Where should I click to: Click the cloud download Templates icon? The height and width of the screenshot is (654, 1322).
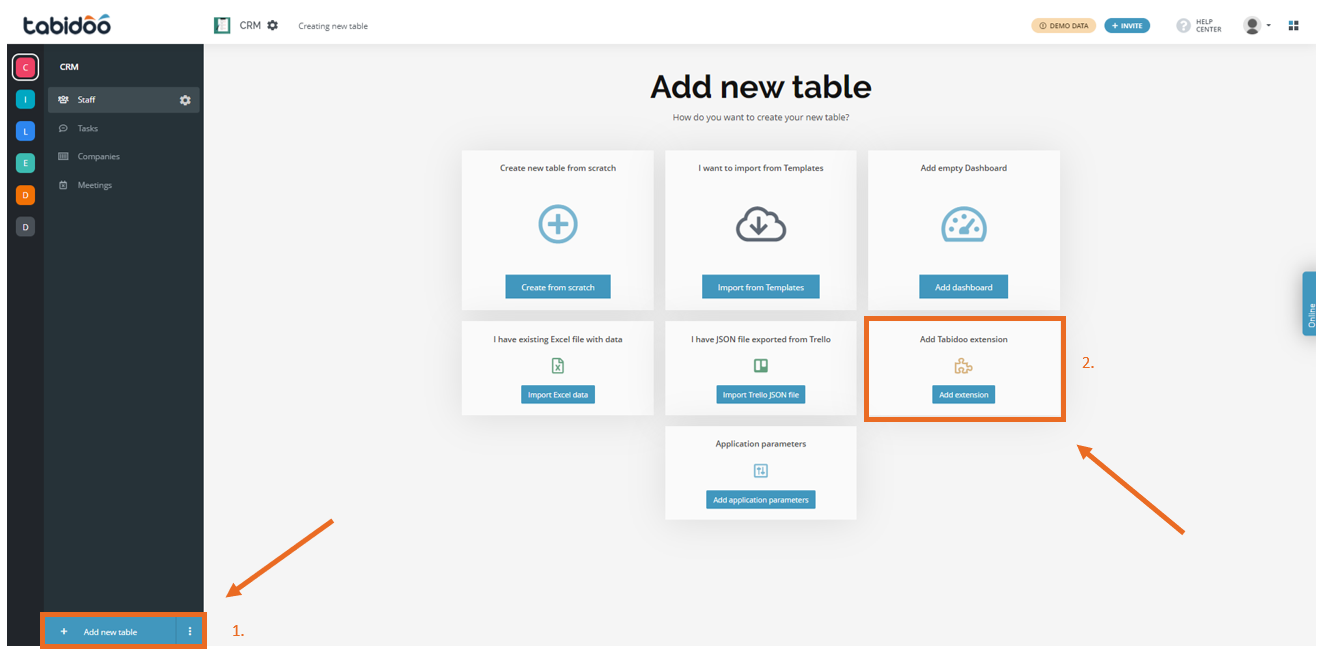(761, 225)
